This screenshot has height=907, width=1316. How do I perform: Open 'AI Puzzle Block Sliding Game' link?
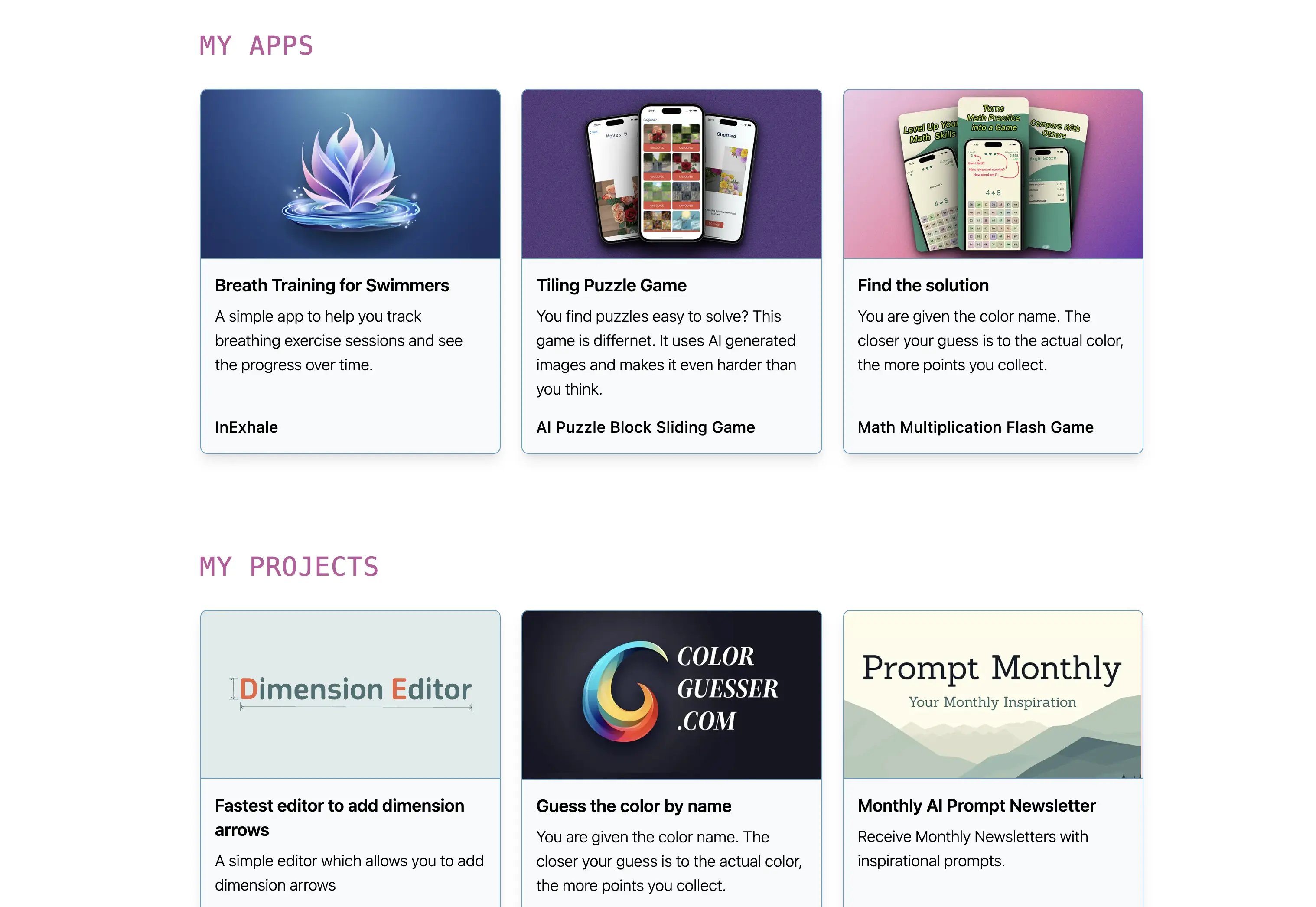pyautogui.click(x=645, y=427)
